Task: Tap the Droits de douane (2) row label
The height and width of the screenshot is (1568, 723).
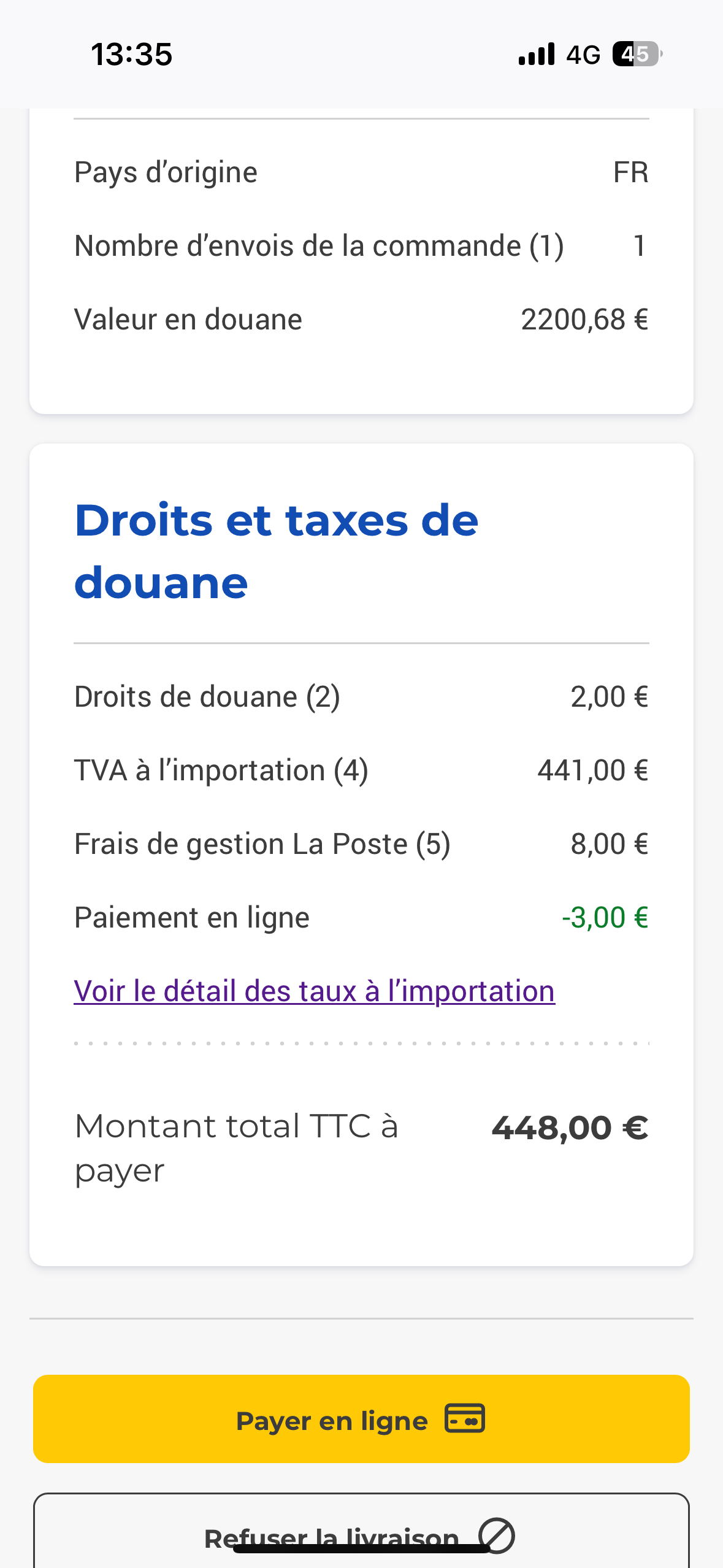Action: click(207, 697)
